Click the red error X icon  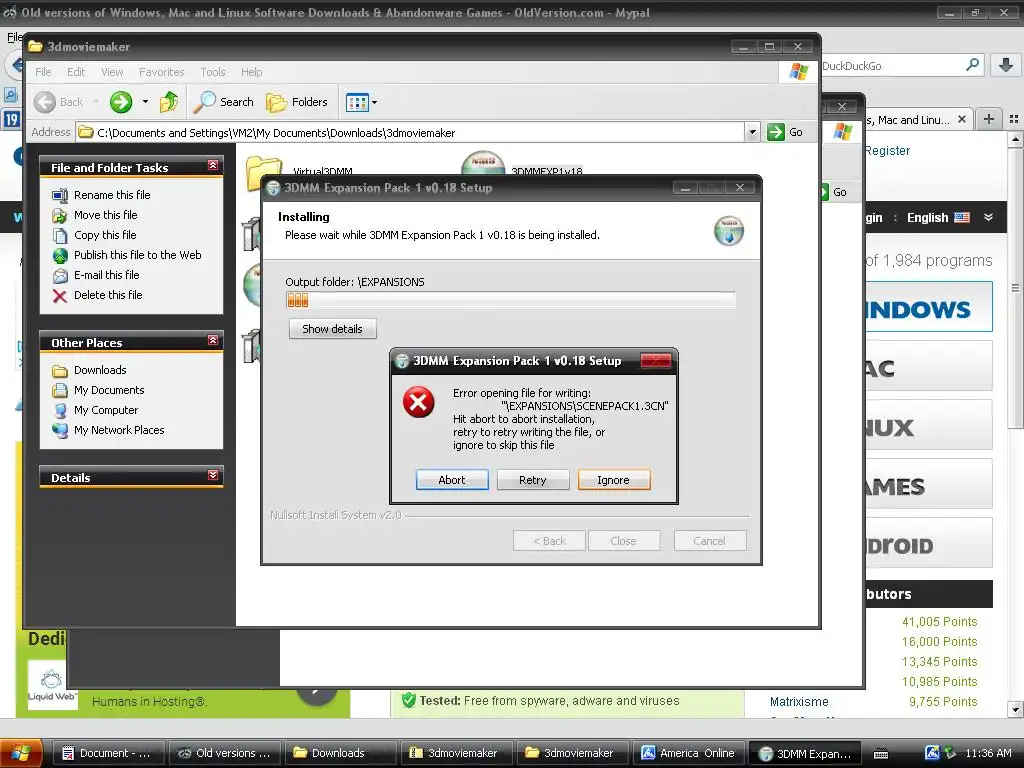coord(419,402)
